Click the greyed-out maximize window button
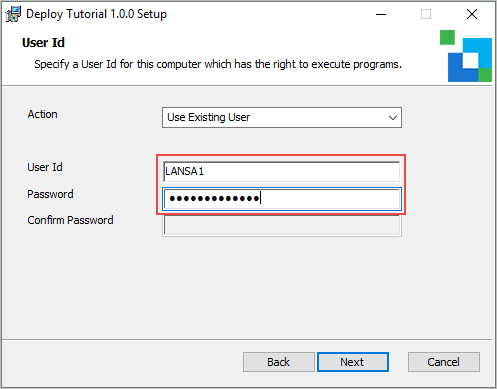This screenshot has height=389, width=497. 426,14
